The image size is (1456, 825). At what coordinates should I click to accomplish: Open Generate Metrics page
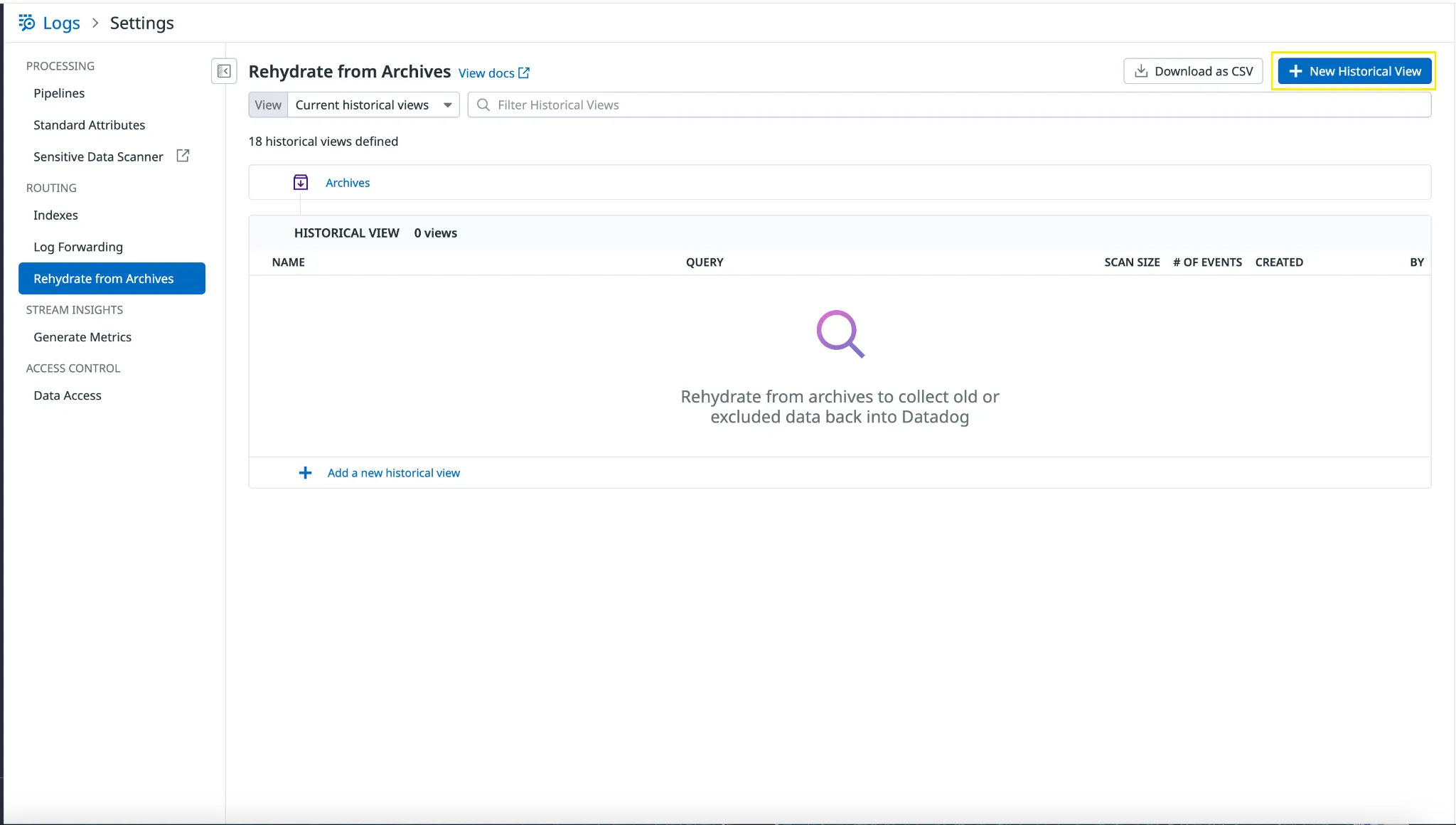tap(82, 337)
